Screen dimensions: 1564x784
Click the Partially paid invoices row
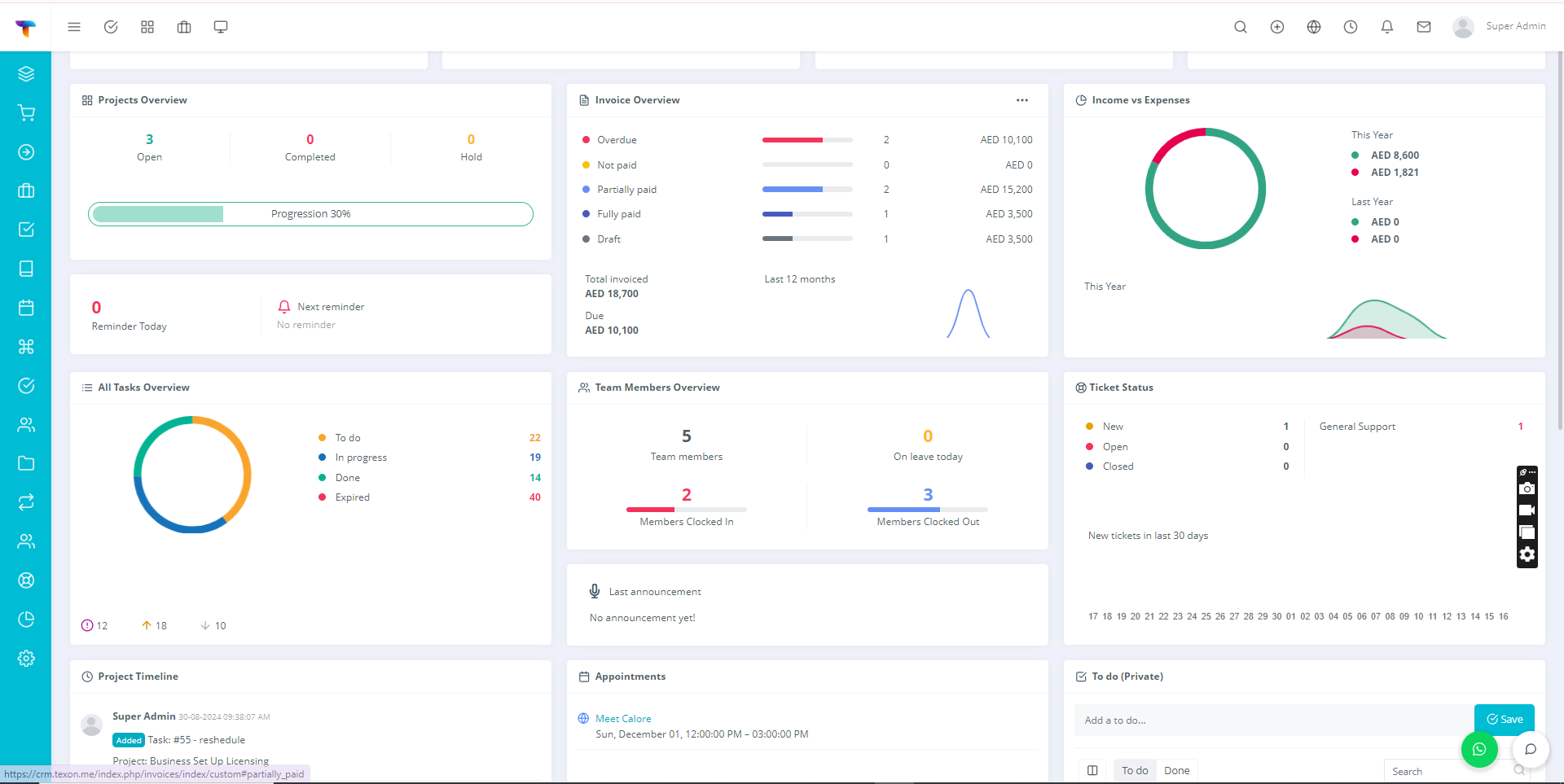[x=807, y=190]
